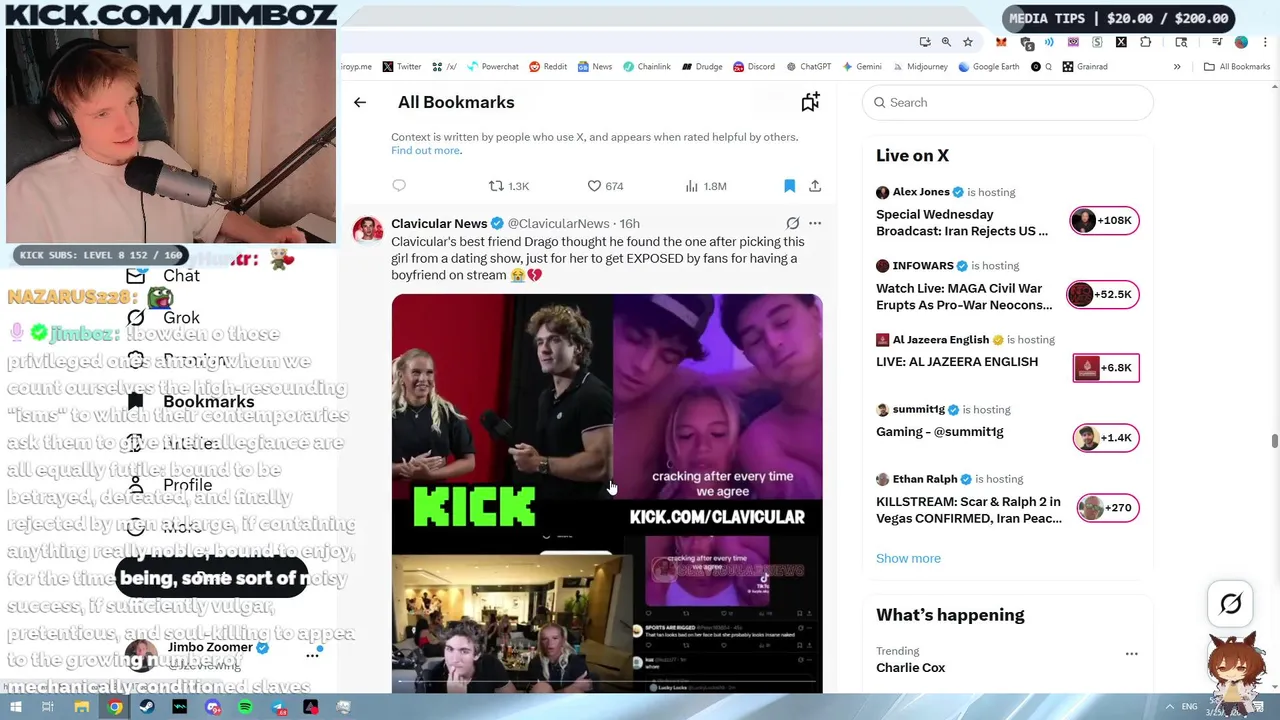The height and width of the screenshot is (720, 1280).
Task: Join summit1g space with +1.4K listeners
Action: 1105,438
